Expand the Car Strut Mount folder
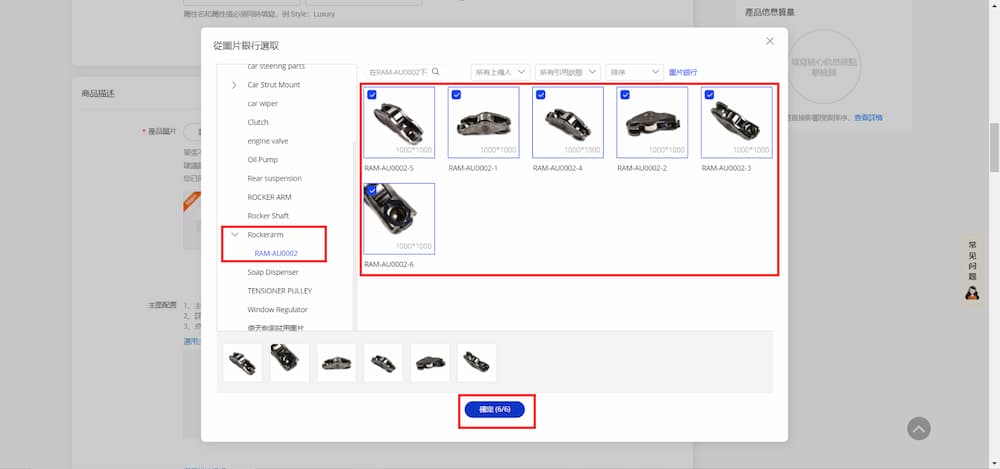The width and height of the screenshot is (1000, 469). coord(235,85)
